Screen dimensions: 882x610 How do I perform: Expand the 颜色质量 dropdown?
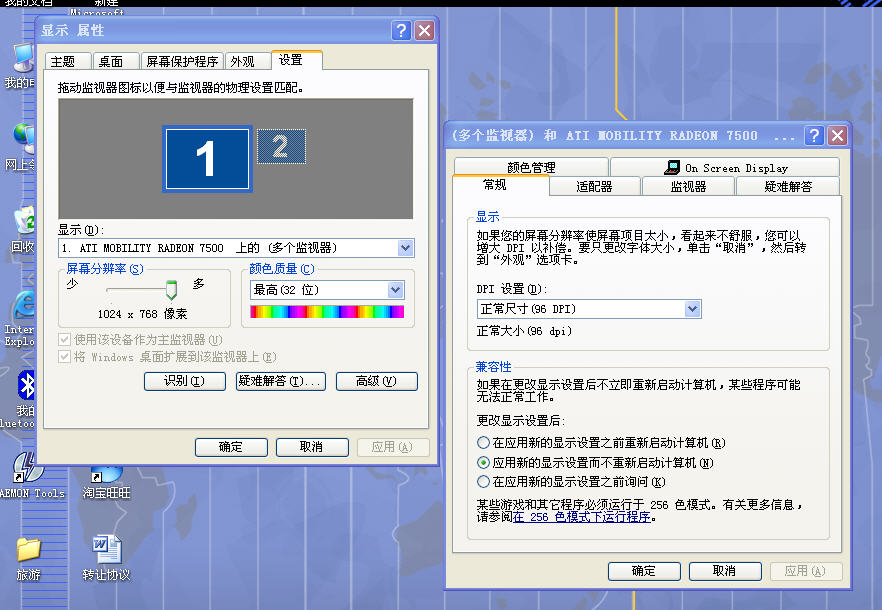pyautogui.click(x=395, y=290)
